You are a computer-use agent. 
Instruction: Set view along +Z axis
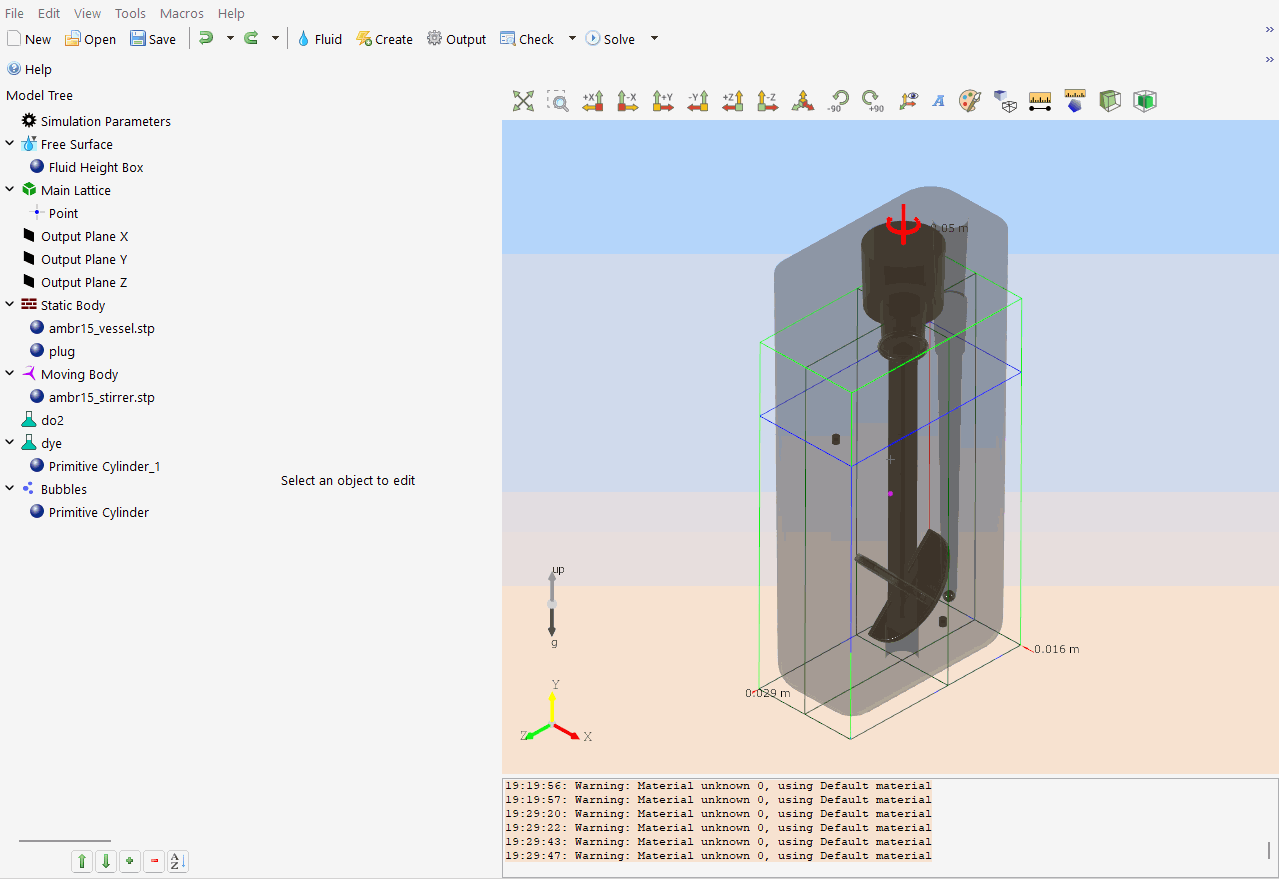(732, 100)
